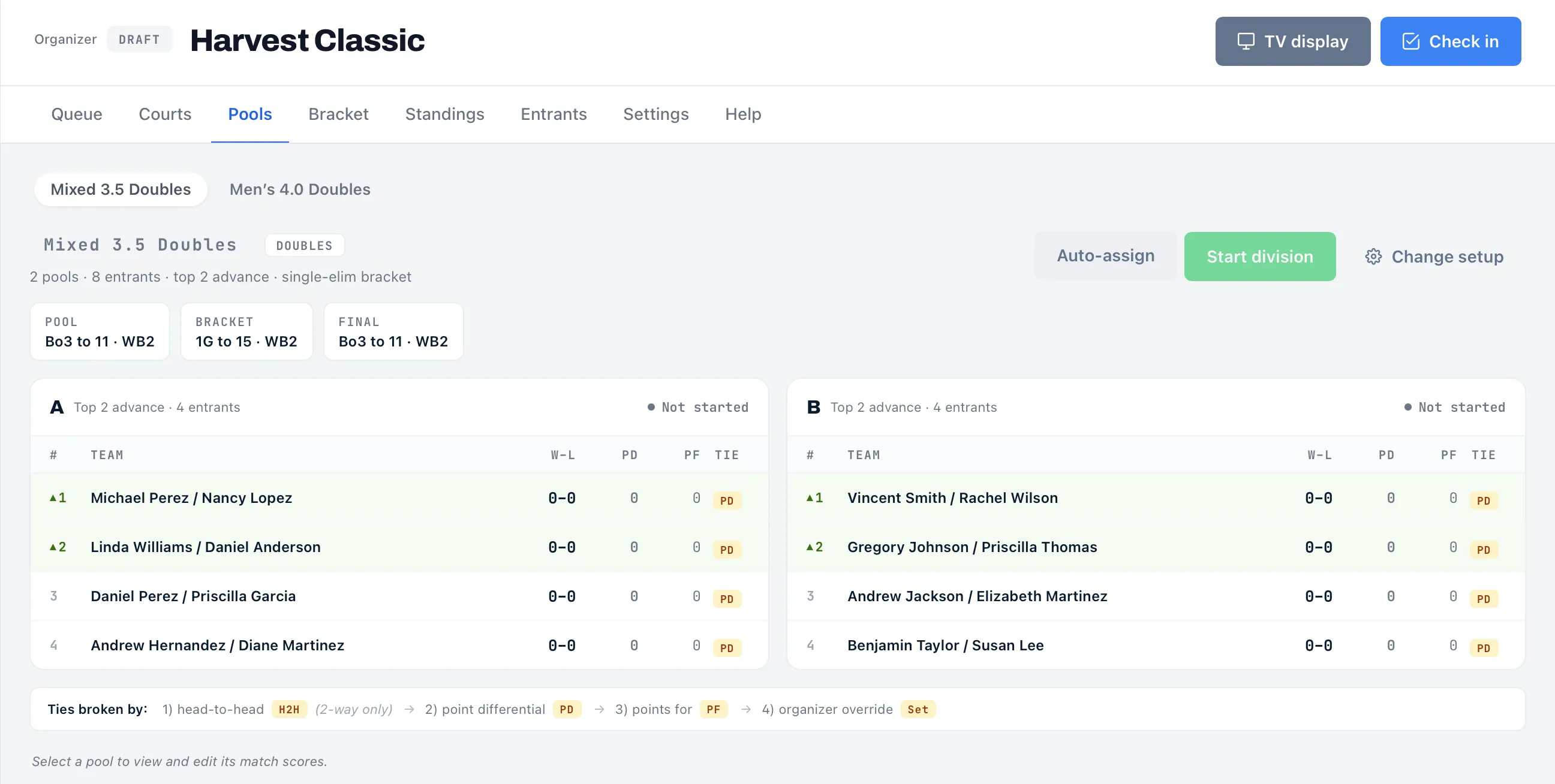Open the FINAL format card Bo3 to 11
The image size is (1555, 784).
(x=393, y=332)
